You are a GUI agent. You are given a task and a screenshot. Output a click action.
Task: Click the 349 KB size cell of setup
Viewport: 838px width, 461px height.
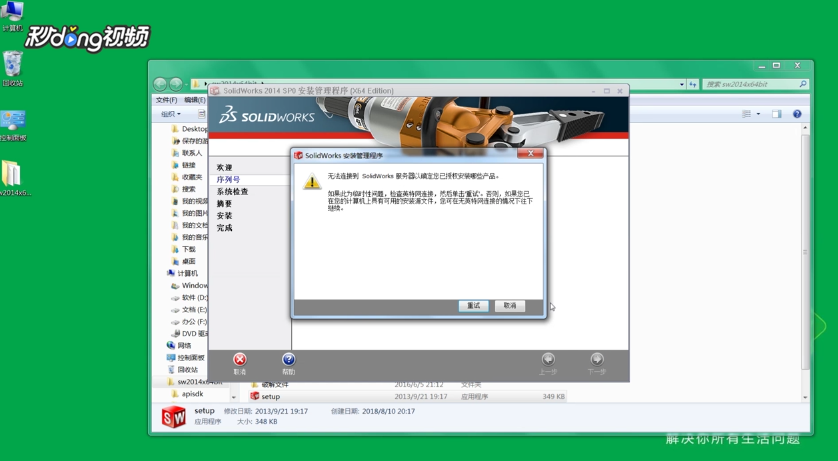tap(553, 397)
